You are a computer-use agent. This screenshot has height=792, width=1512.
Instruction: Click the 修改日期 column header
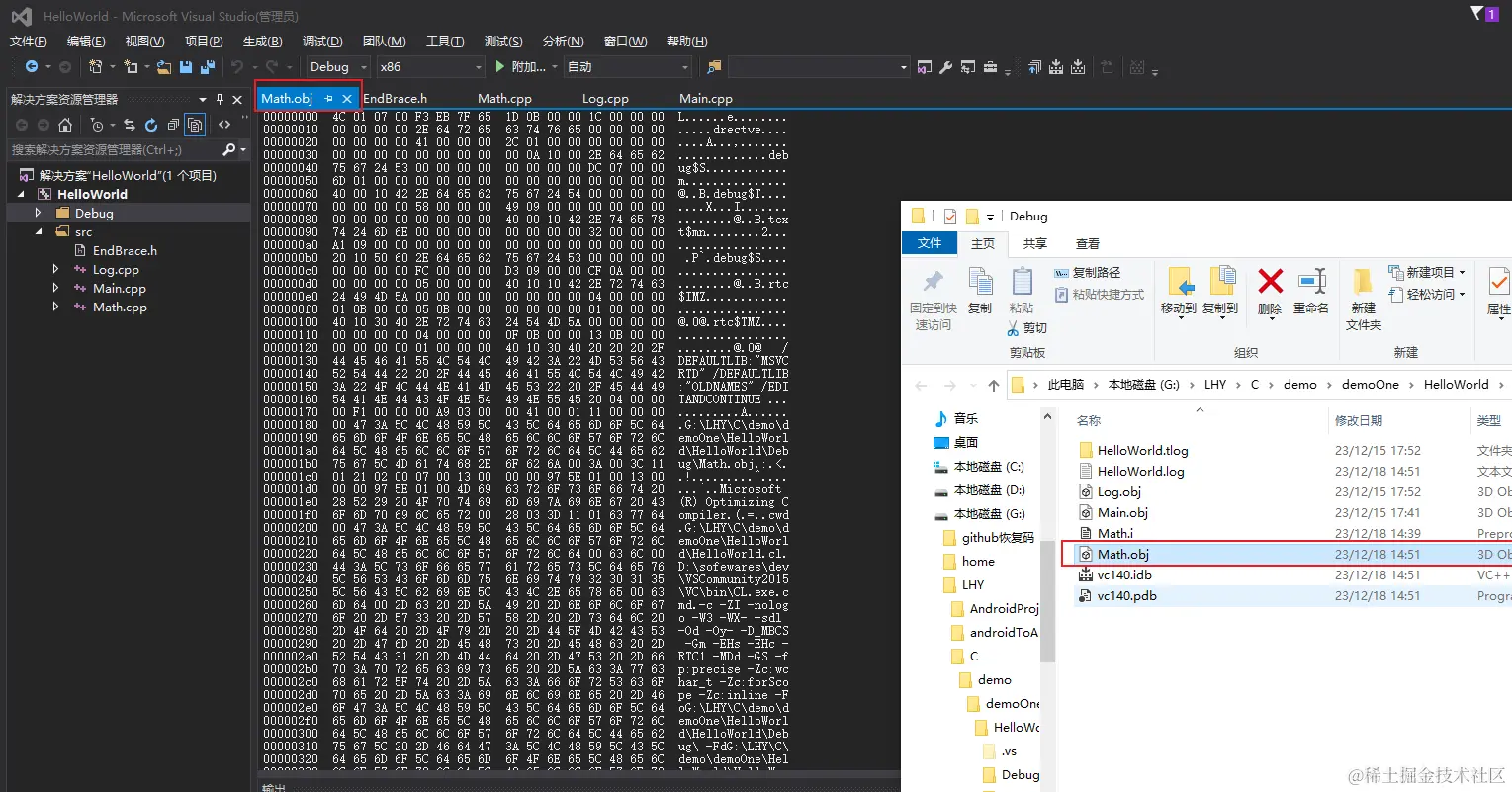tap(1359, 420)
